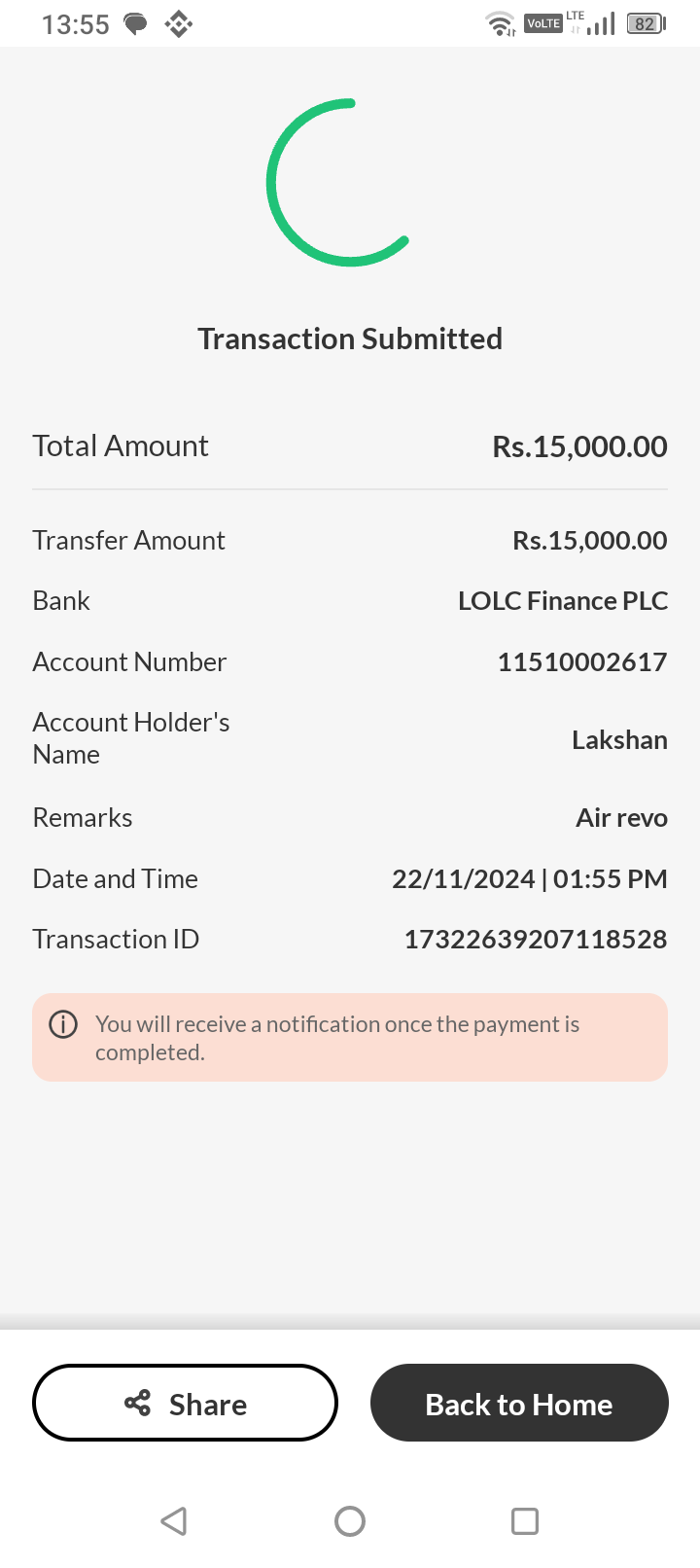This screenshot has width=700, height=1568.
Task: Tap account number 11510002617
Action: 581,661
